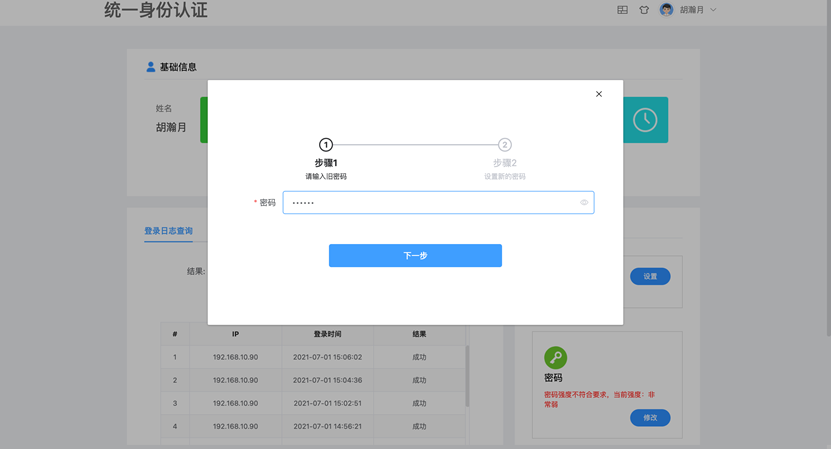Open the theme shirt icon in header
This screenshot has height=449, width=831.
(x=644, y=10)
